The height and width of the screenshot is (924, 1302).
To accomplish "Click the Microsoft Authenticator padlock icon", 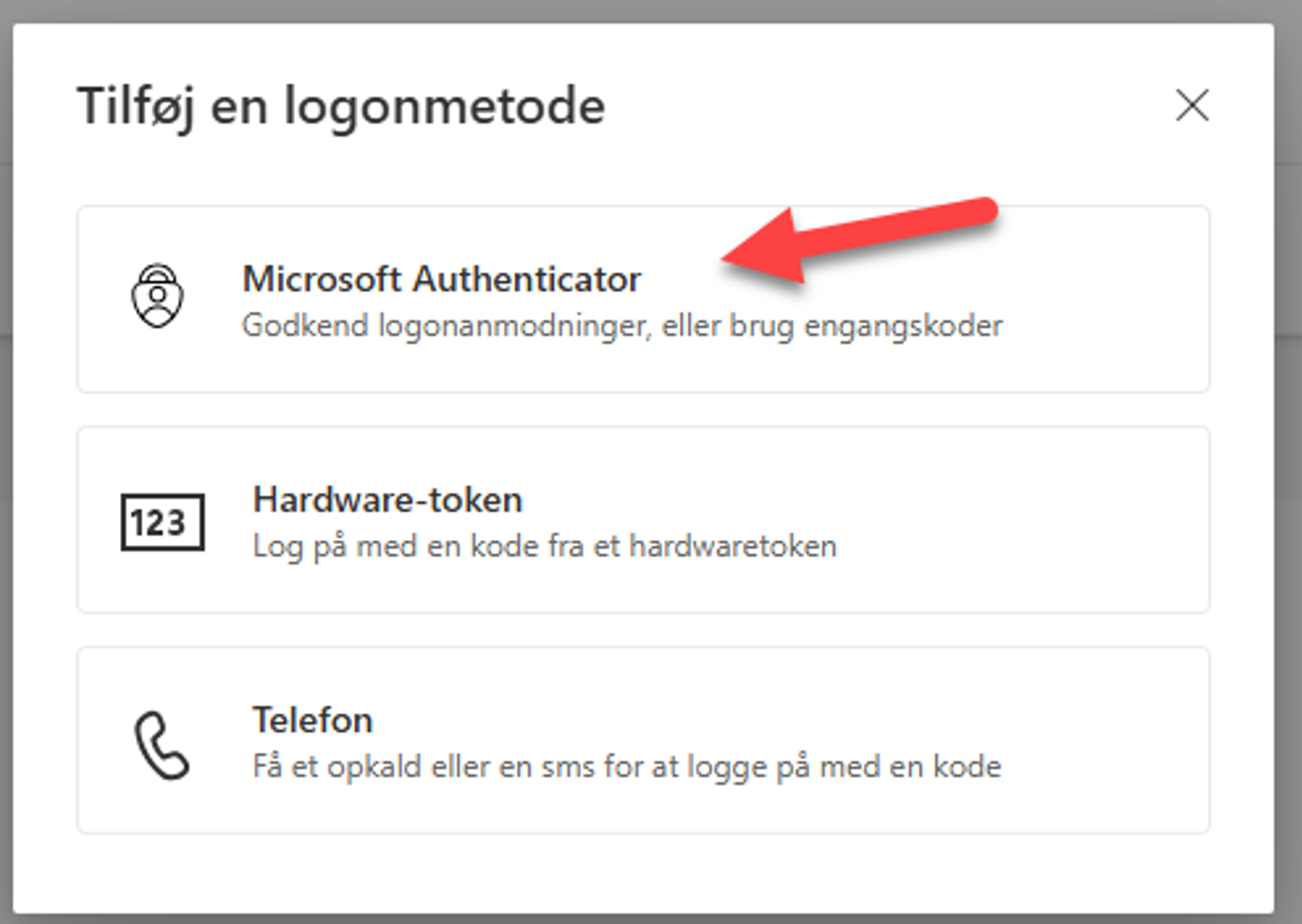I will (x=158, y=296).
